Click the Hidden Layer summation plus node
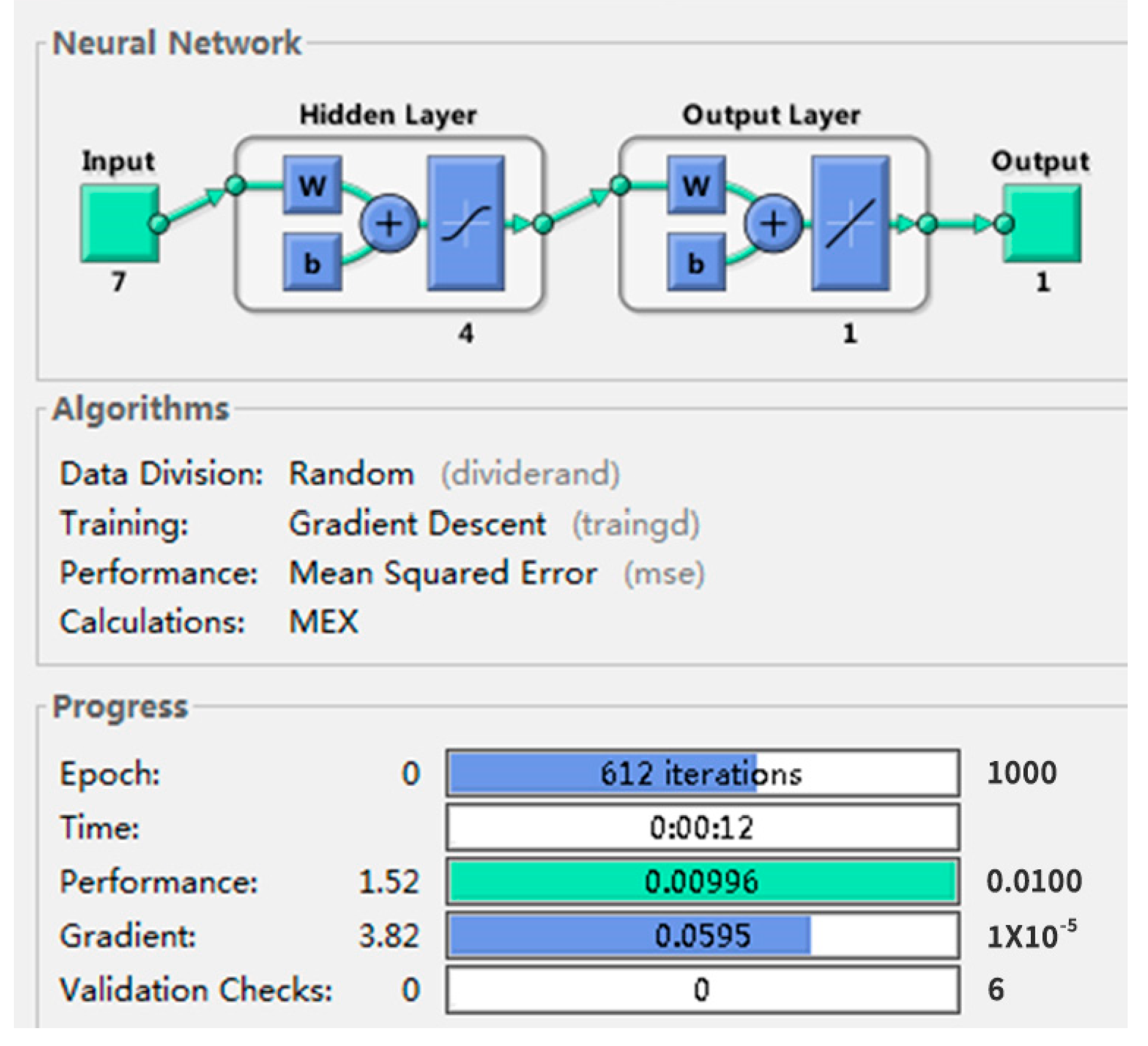 point(390,223)
